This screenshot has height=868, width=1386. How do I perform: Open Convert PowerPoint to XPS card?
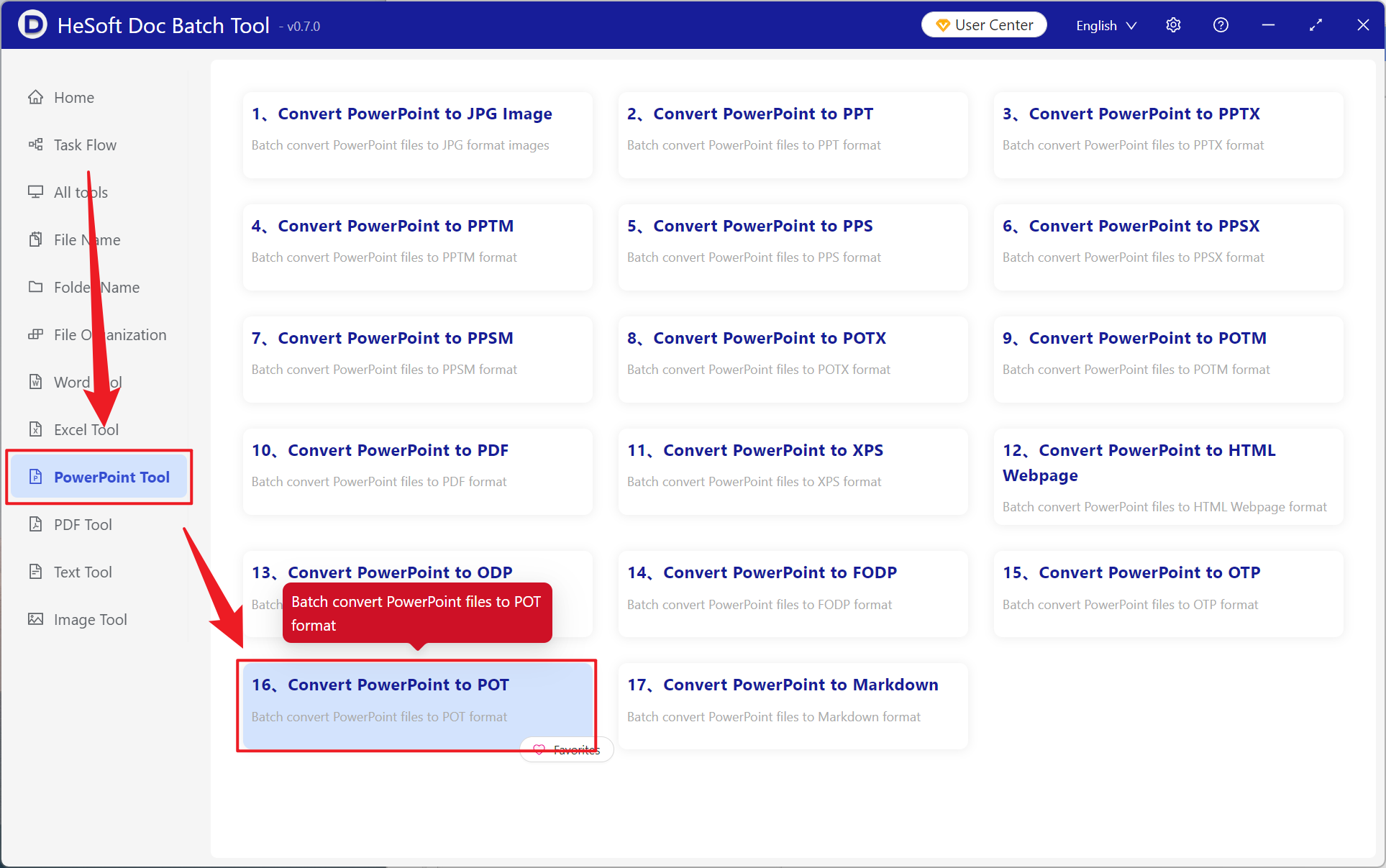pos(793,471)
